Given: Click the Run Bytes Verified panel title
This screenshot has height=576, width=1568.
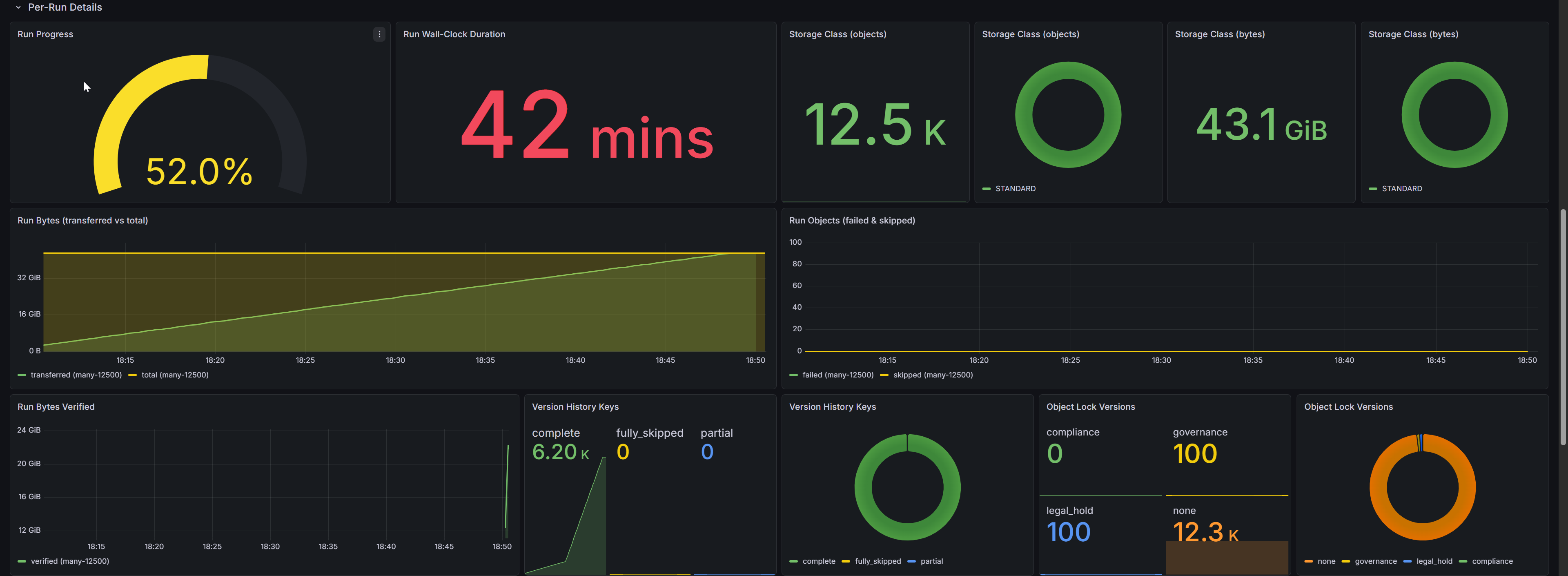Looking at the screenshot, I should (56, 407).
